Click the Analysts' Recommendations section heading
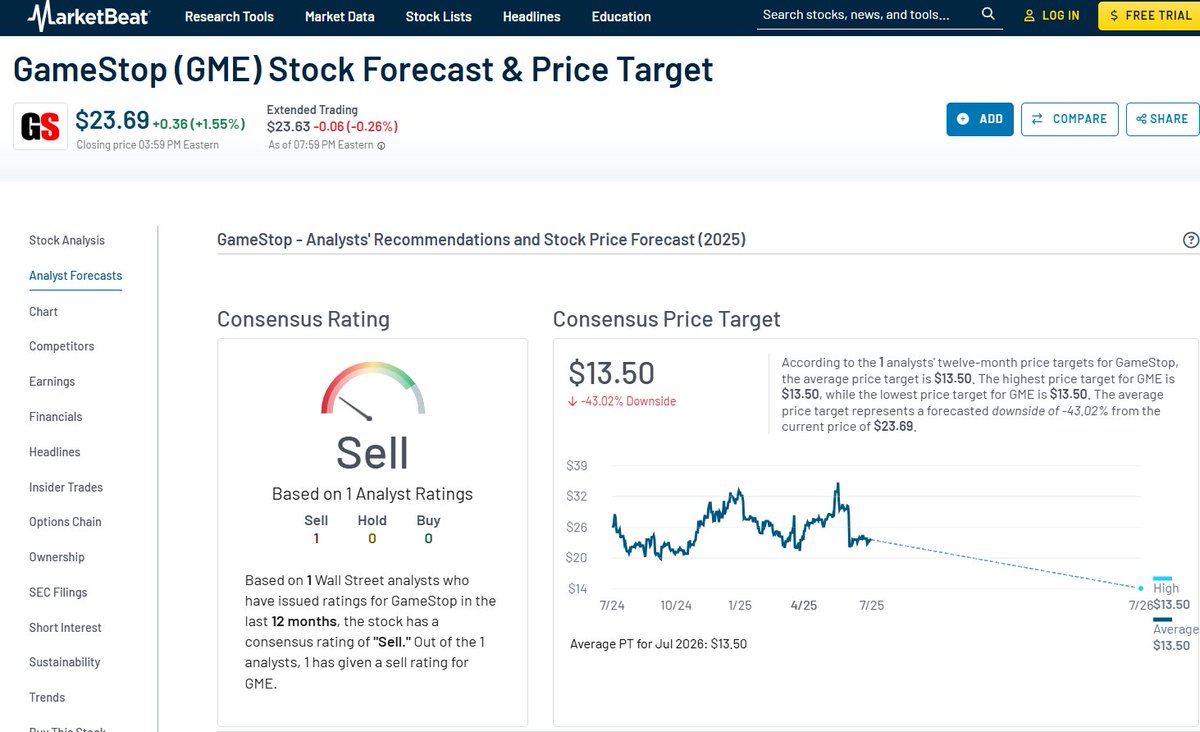The height and width of the screenshot is (732, 1200). 481,240
